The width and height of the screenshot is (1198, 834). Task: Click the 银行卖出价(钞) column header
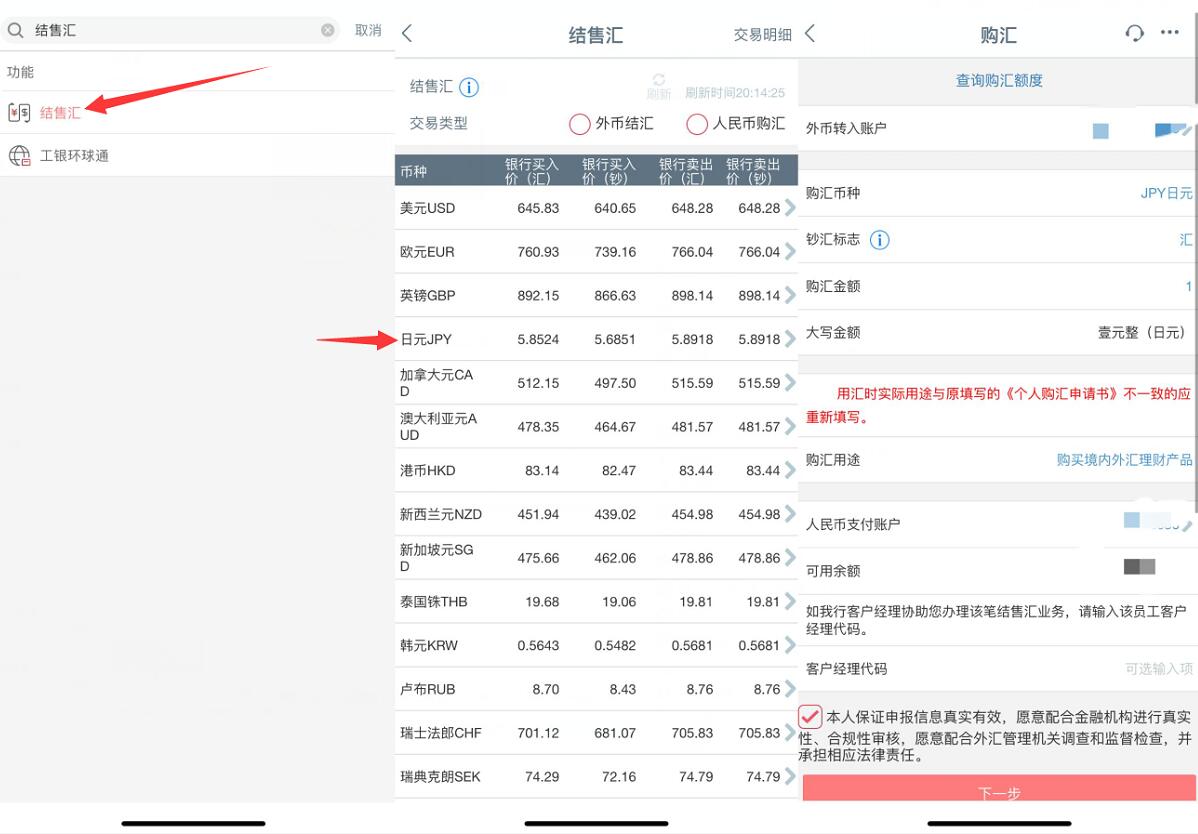[753, 171]
